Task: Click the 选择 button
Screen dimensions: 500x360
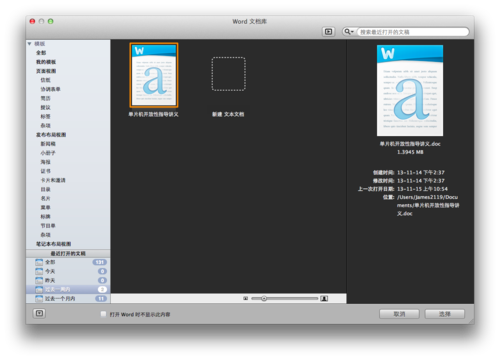Action: tap(445, 314)
